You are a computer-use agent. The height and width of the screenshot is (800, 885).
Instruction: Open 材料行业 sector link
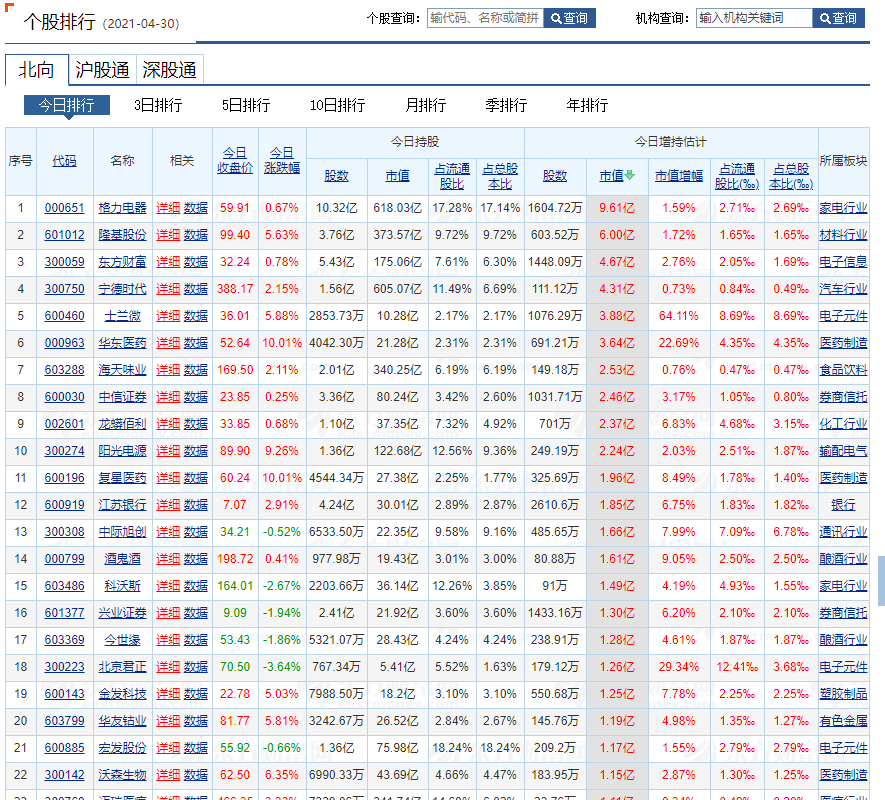843,235
